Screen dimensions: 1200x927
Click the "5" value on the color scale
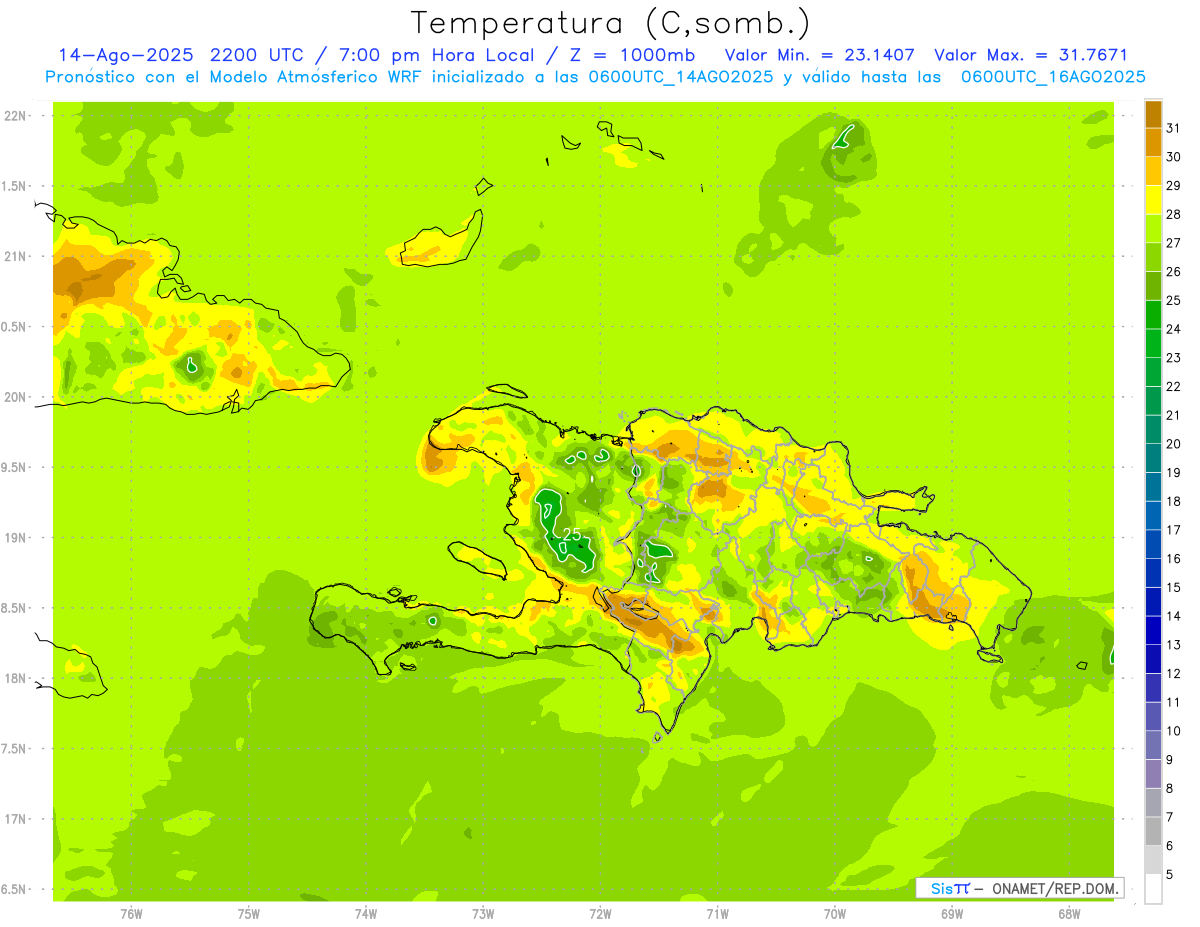click(1170, 874)
